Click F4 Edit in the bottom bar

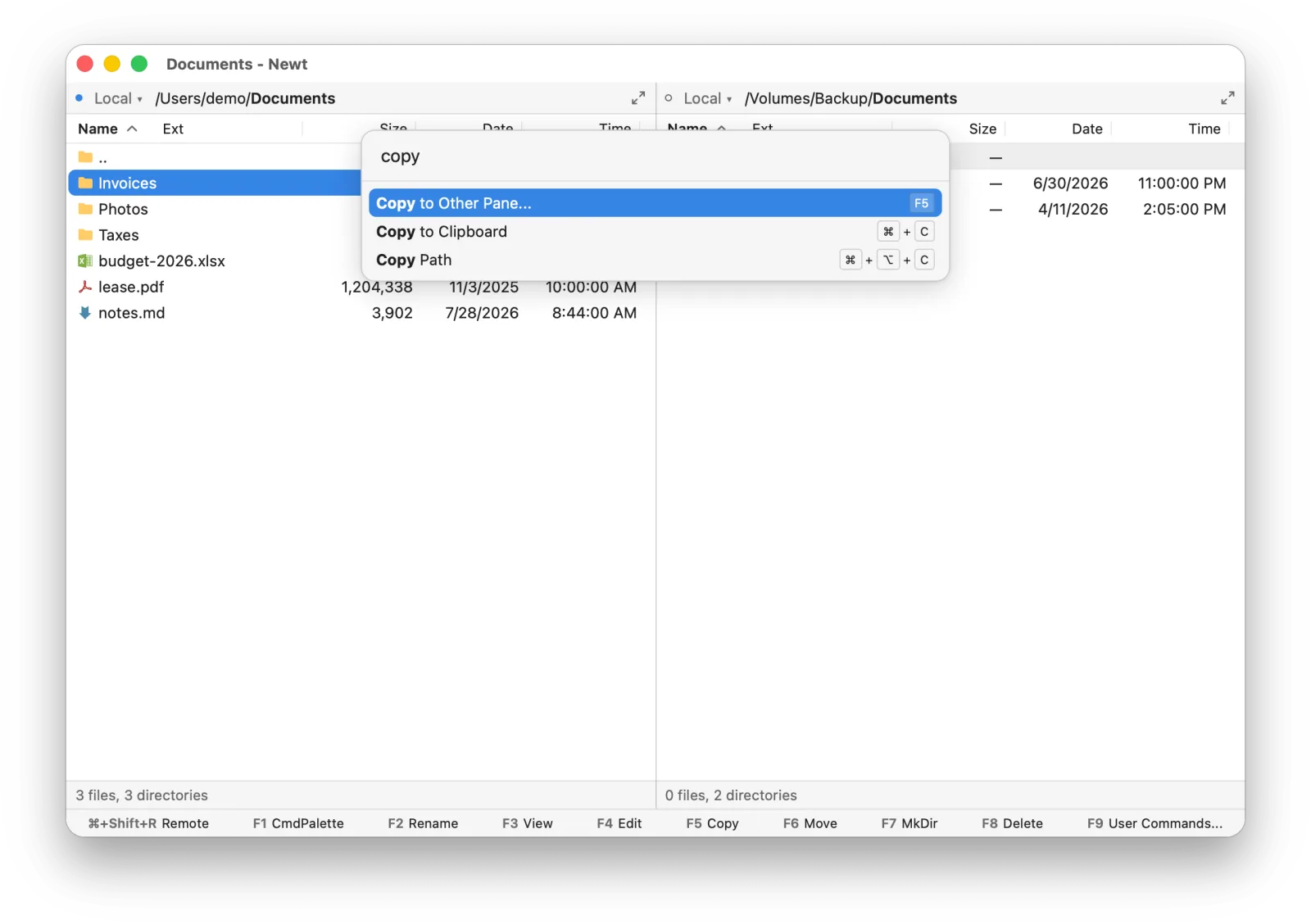[619, 823]
